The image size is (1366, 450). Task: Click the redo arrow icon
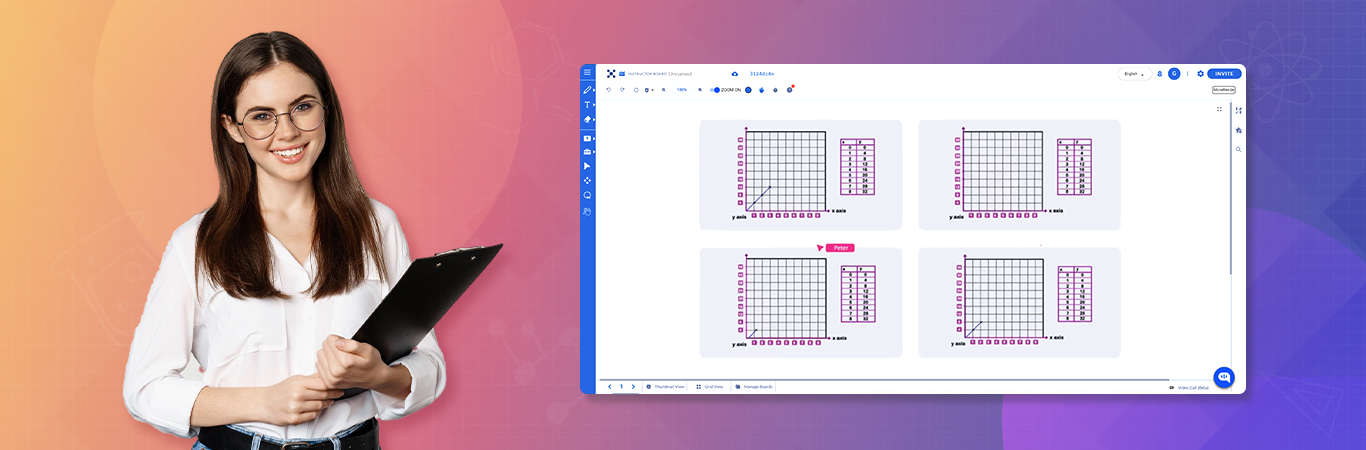point(622,90)
